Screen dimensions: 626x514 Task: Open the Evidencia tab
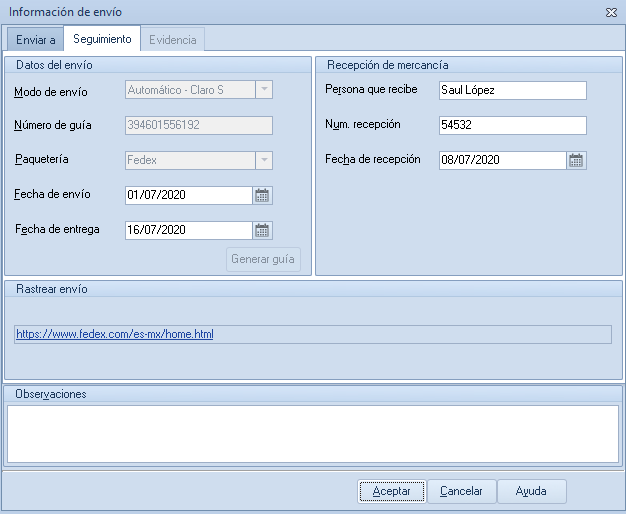(172, 40)
